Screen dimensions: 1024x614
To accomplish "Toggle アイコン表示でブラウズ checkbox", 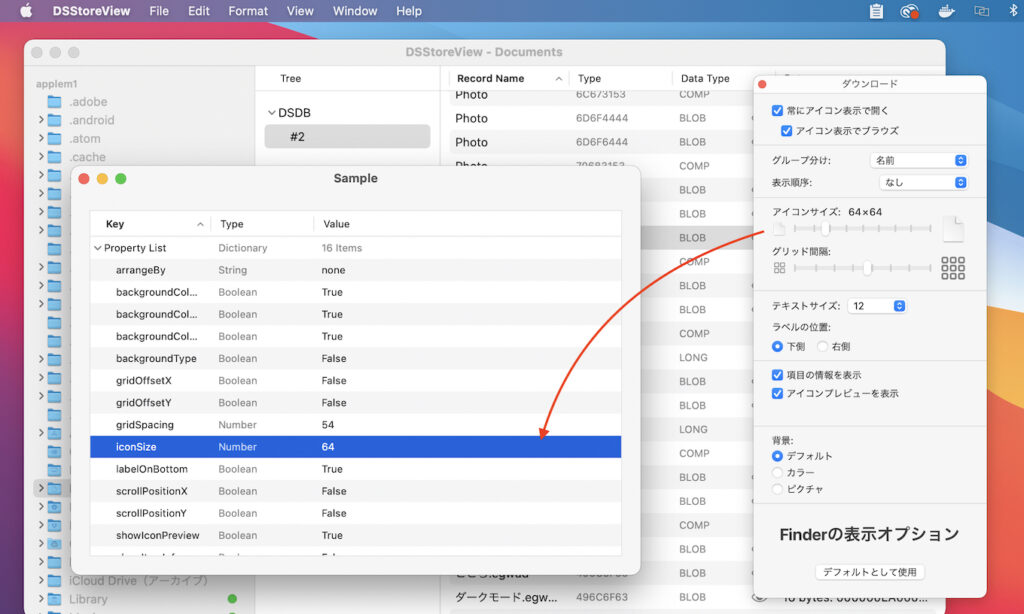I will coord(786,131).
